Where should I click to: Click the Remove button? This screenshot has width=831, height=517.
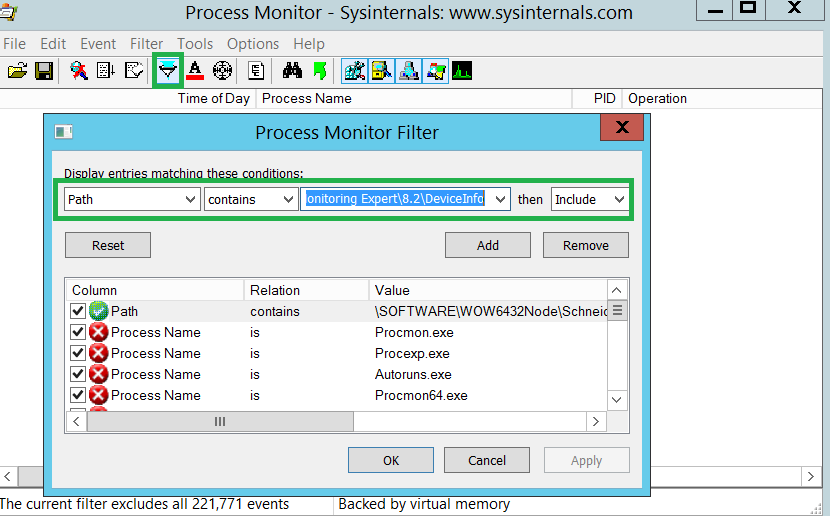pyautogui.click(x=586, y=245)
